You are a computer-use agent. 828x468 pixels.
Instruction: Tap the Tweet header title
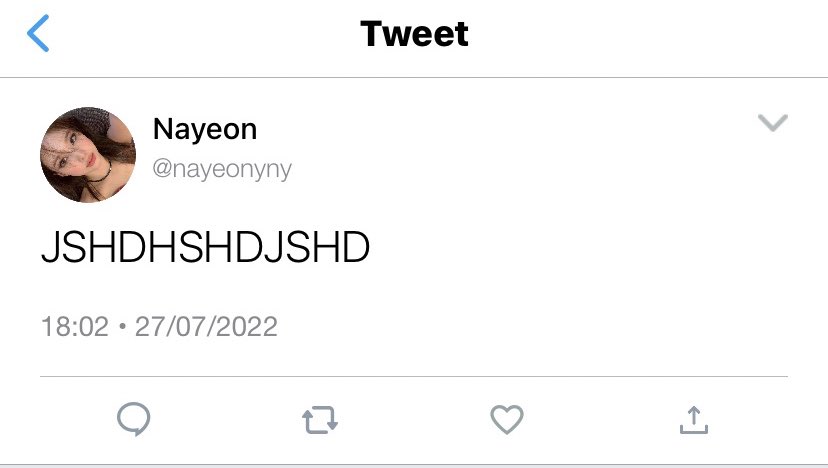[x=414, y=34]
